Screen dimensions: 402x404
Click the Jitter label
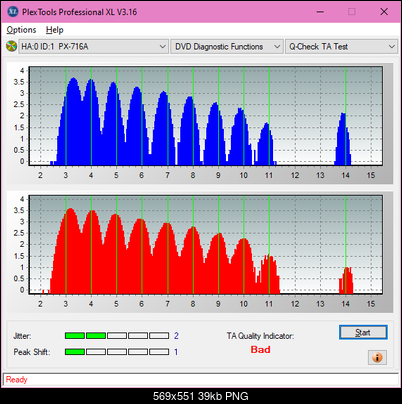22,336
